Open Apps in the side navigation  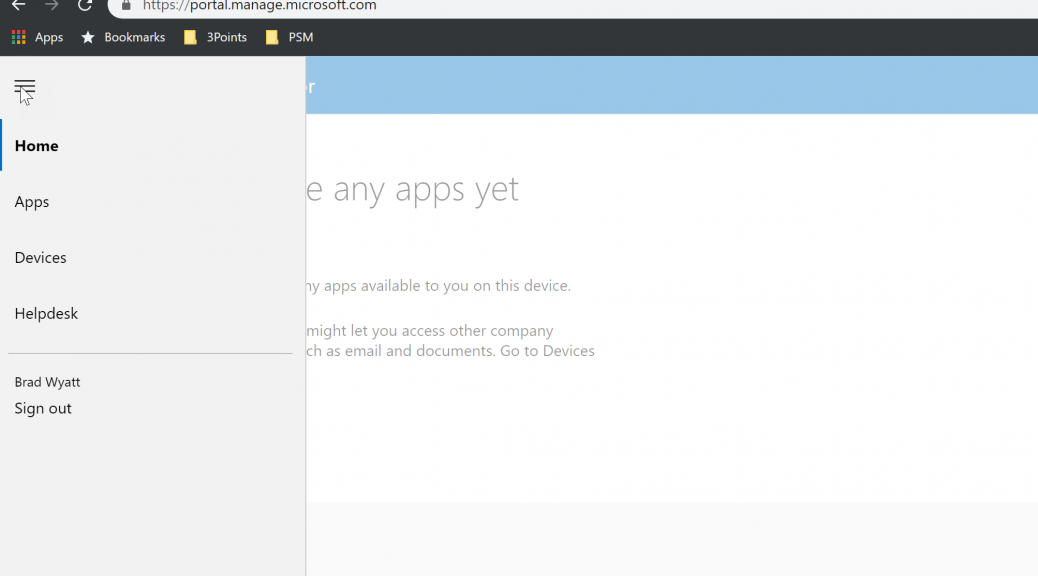pos(153,202)
